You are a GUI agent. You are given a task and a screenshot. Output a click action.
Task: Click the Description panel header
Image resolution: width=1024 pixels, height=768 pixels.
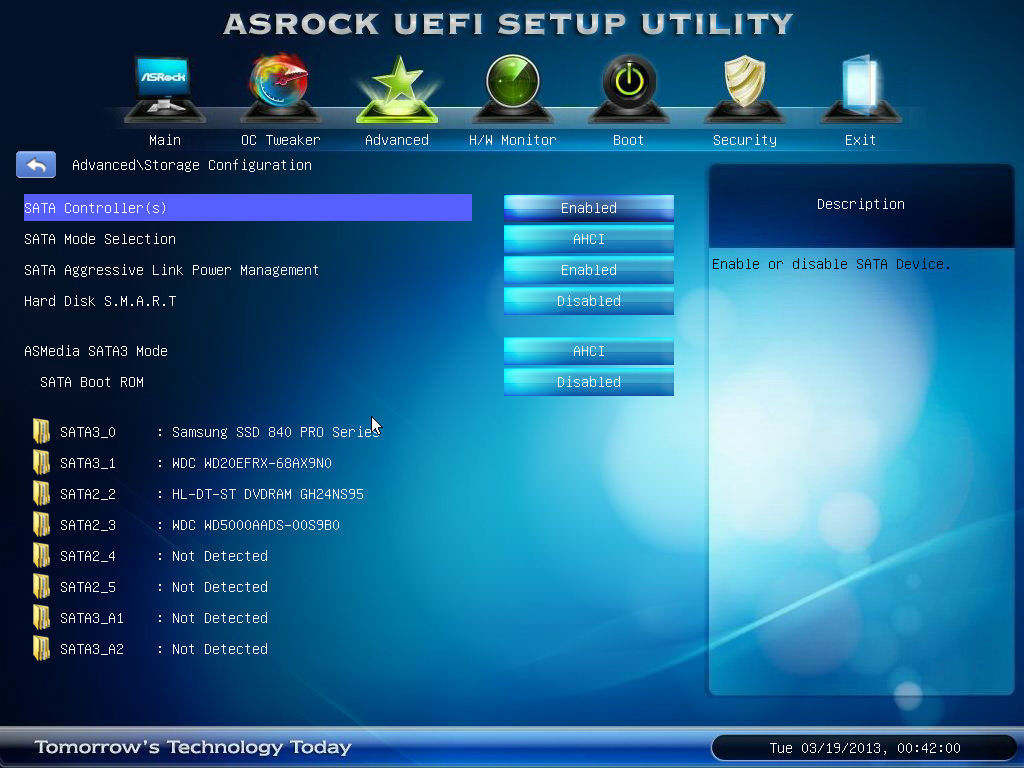coord(861,204)
